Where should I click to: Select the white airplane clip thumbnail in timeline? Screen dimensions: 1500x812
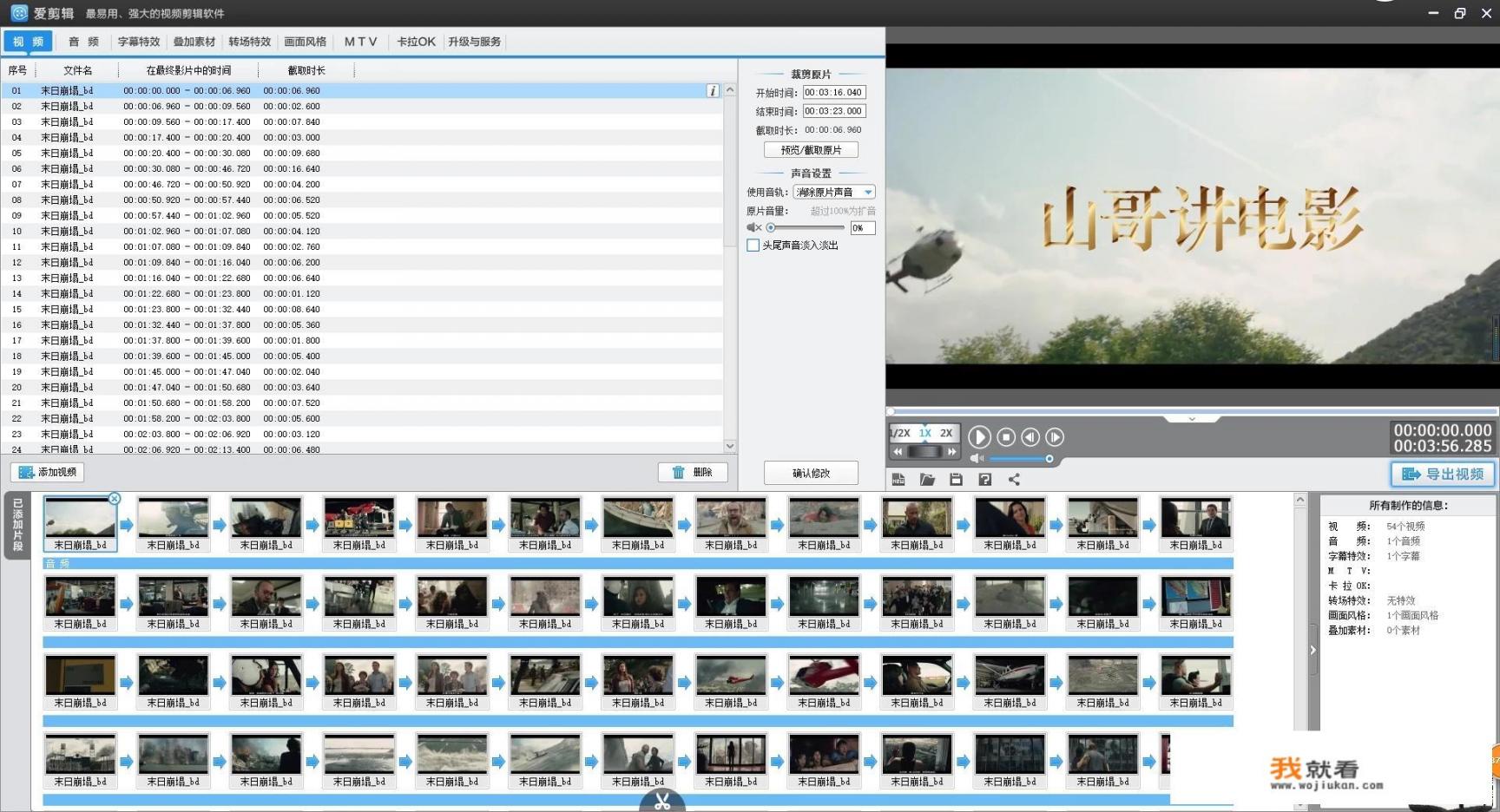click(x=1010, y=682)
